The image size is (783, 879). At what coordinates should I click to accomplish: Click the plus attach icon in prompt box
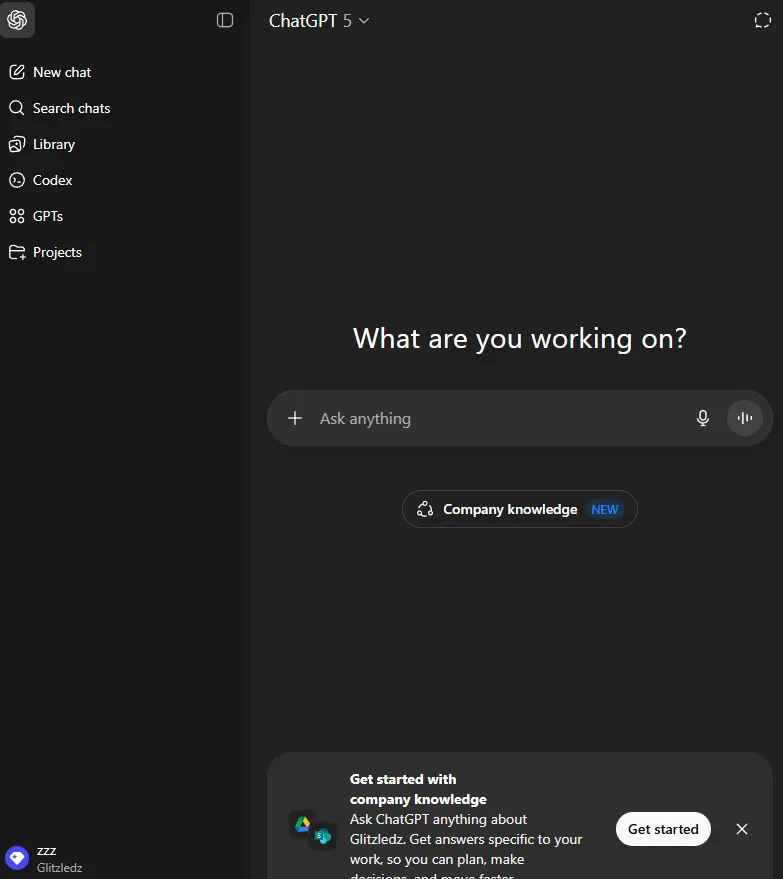[x=295, y=418]
